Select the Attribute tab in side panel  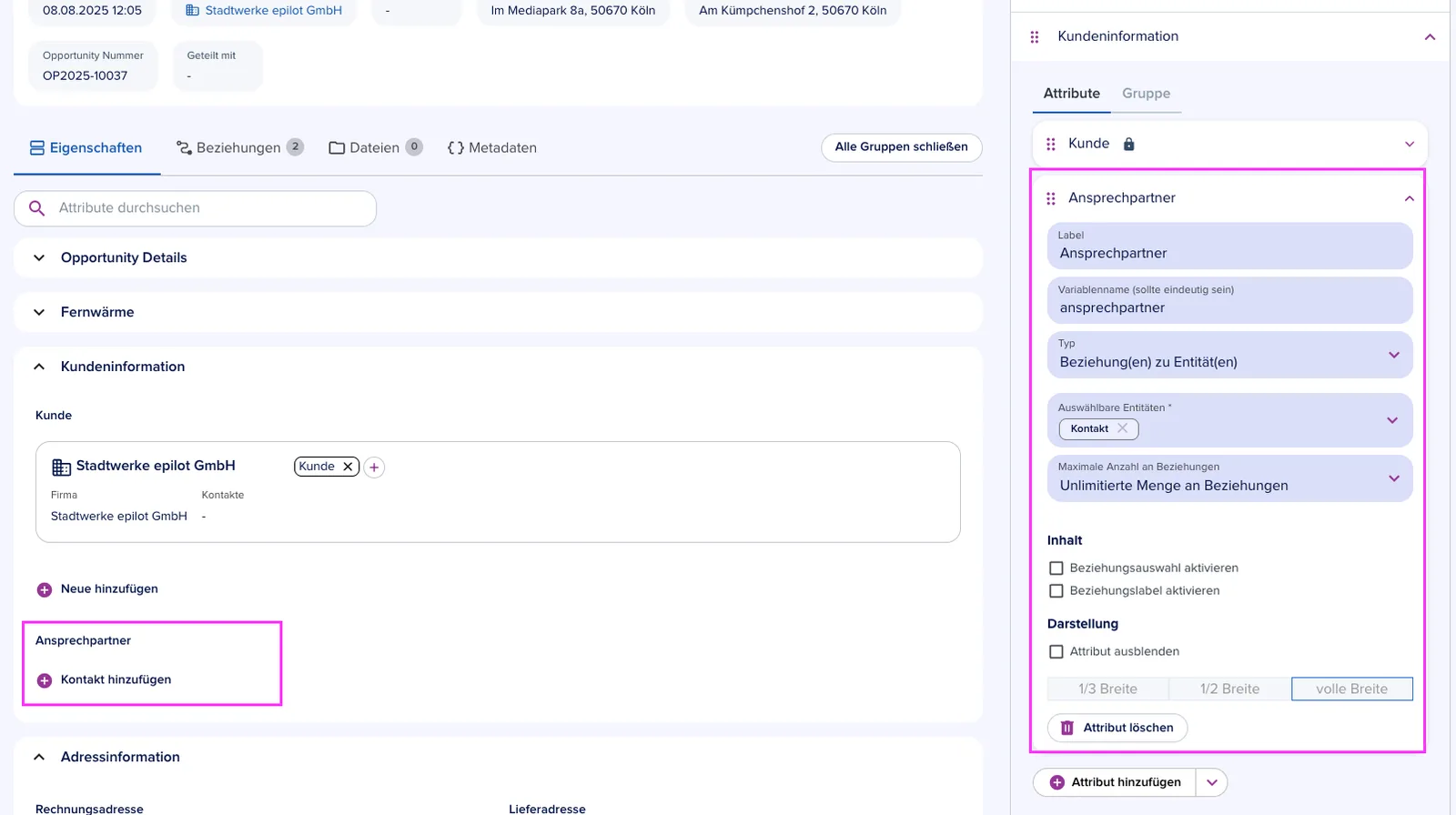1071,94
